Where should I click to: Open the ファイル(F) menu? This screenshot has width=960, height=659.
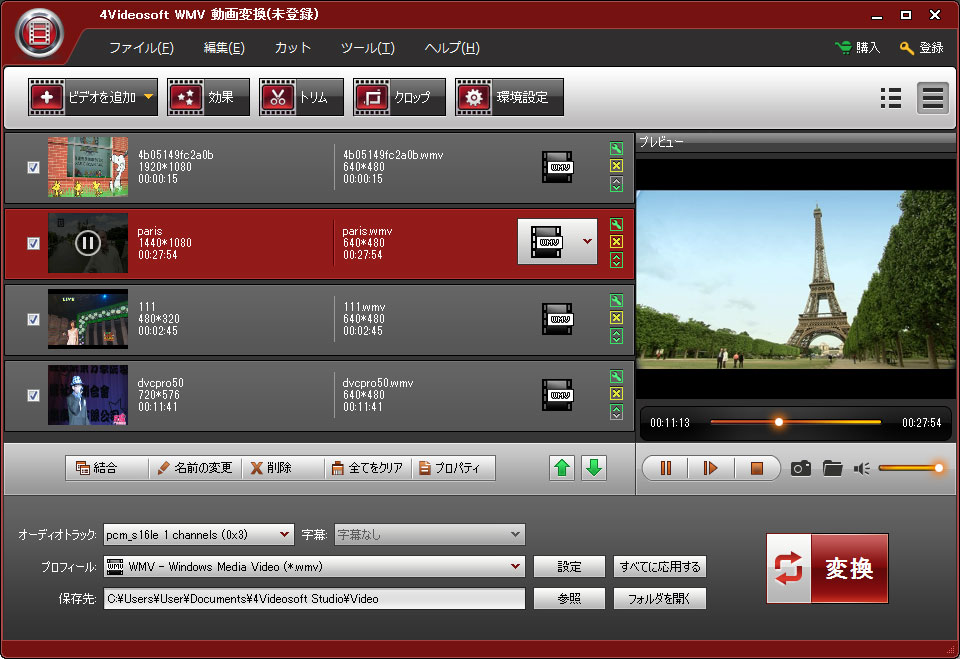click(141, 48)
